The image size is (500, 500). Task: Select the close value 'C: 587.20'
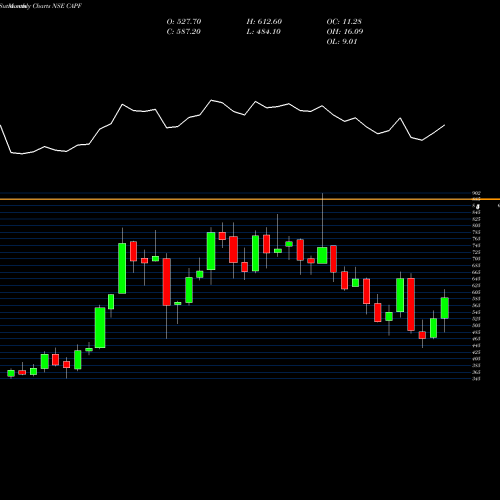click(183, 32)
